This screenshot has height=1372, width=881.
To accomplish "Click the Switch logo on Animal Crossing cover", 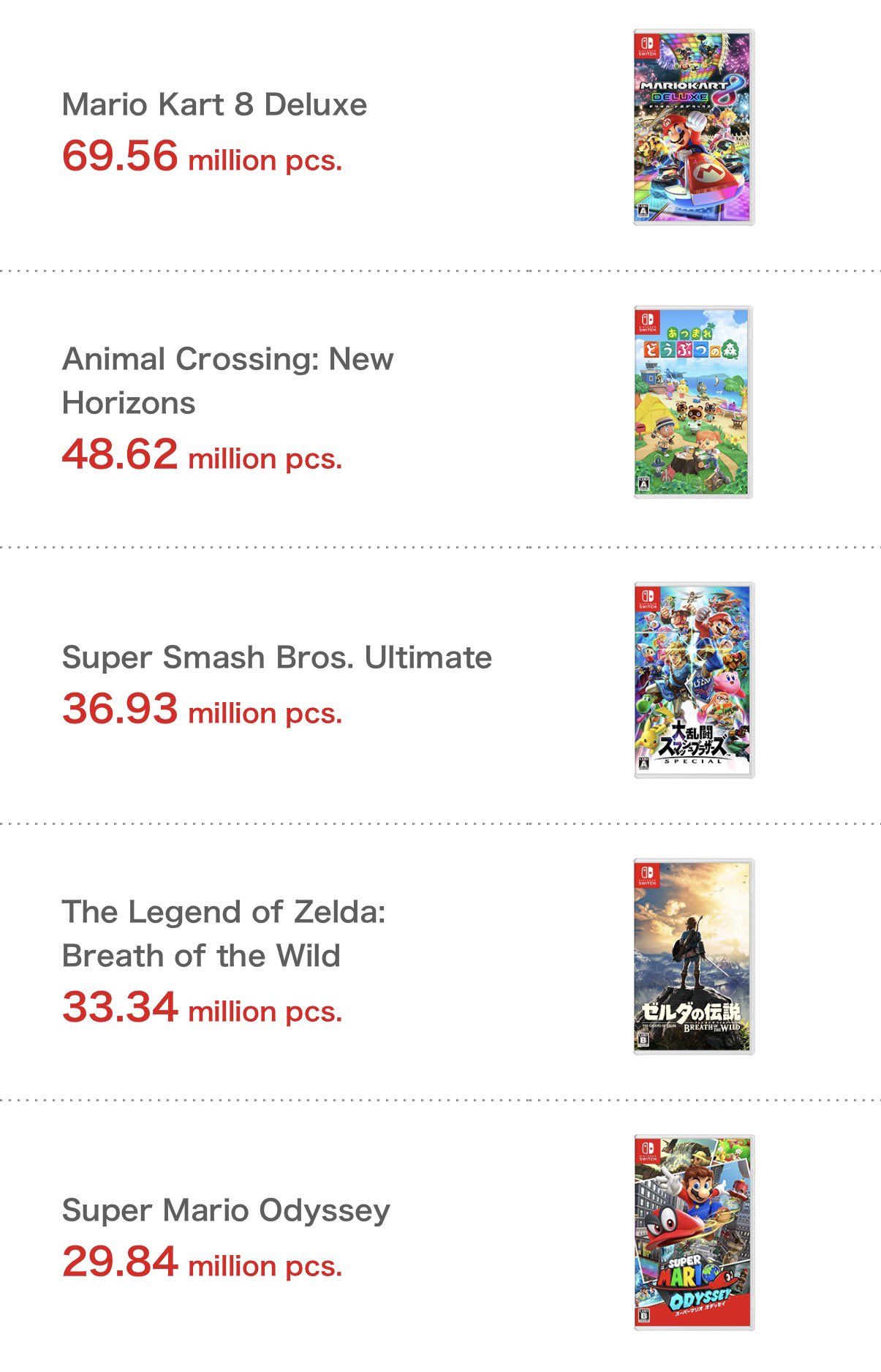I will click(647, 321).
